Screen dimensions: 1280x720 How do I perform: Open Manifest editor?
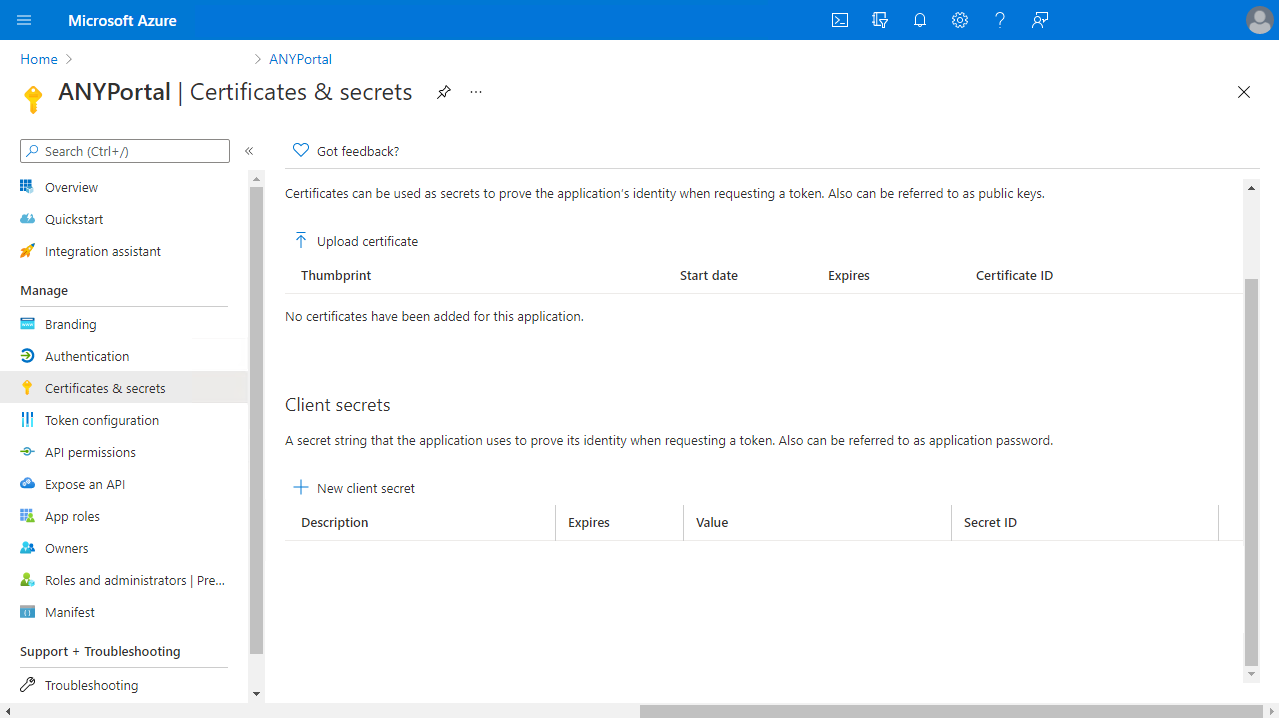pyautogui.click(x=70, y=612)
